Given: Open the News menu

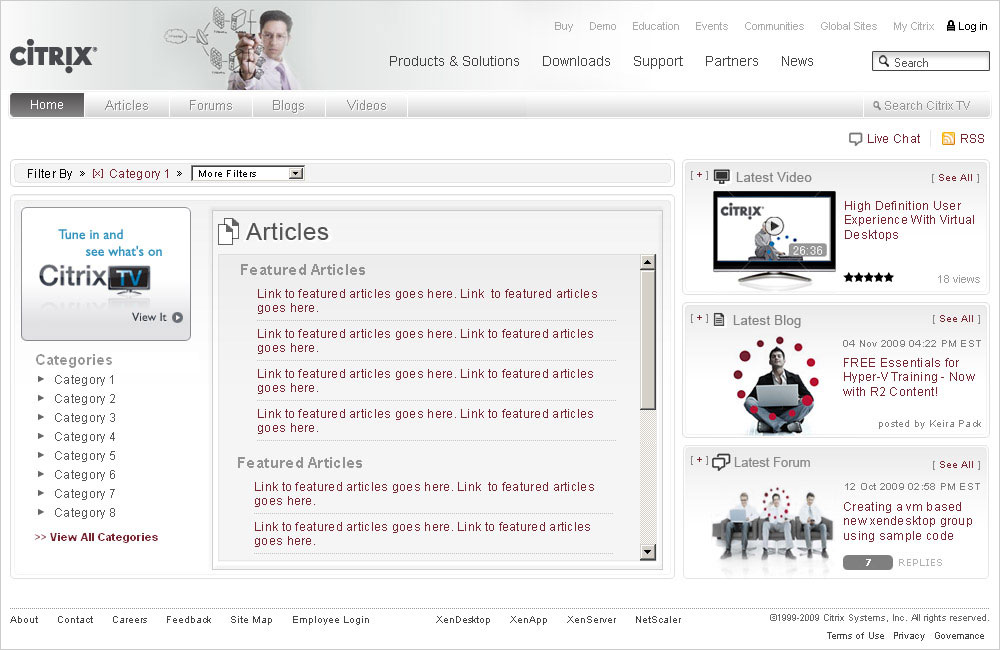Looking at the screenshot, I should click(x=797, y=61).
